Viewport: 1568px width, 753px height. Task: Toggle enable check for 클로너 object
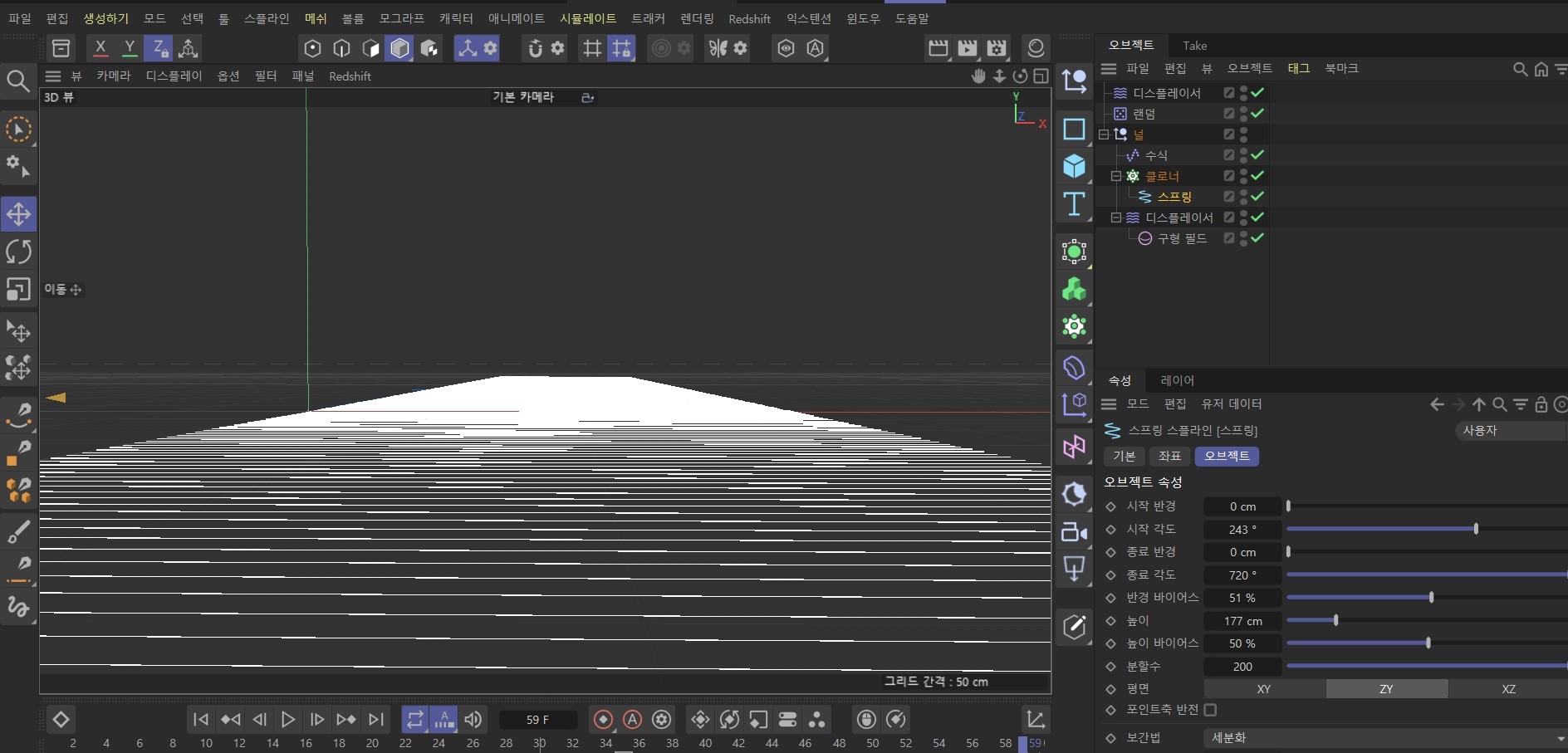click(x=1257, y=175)
